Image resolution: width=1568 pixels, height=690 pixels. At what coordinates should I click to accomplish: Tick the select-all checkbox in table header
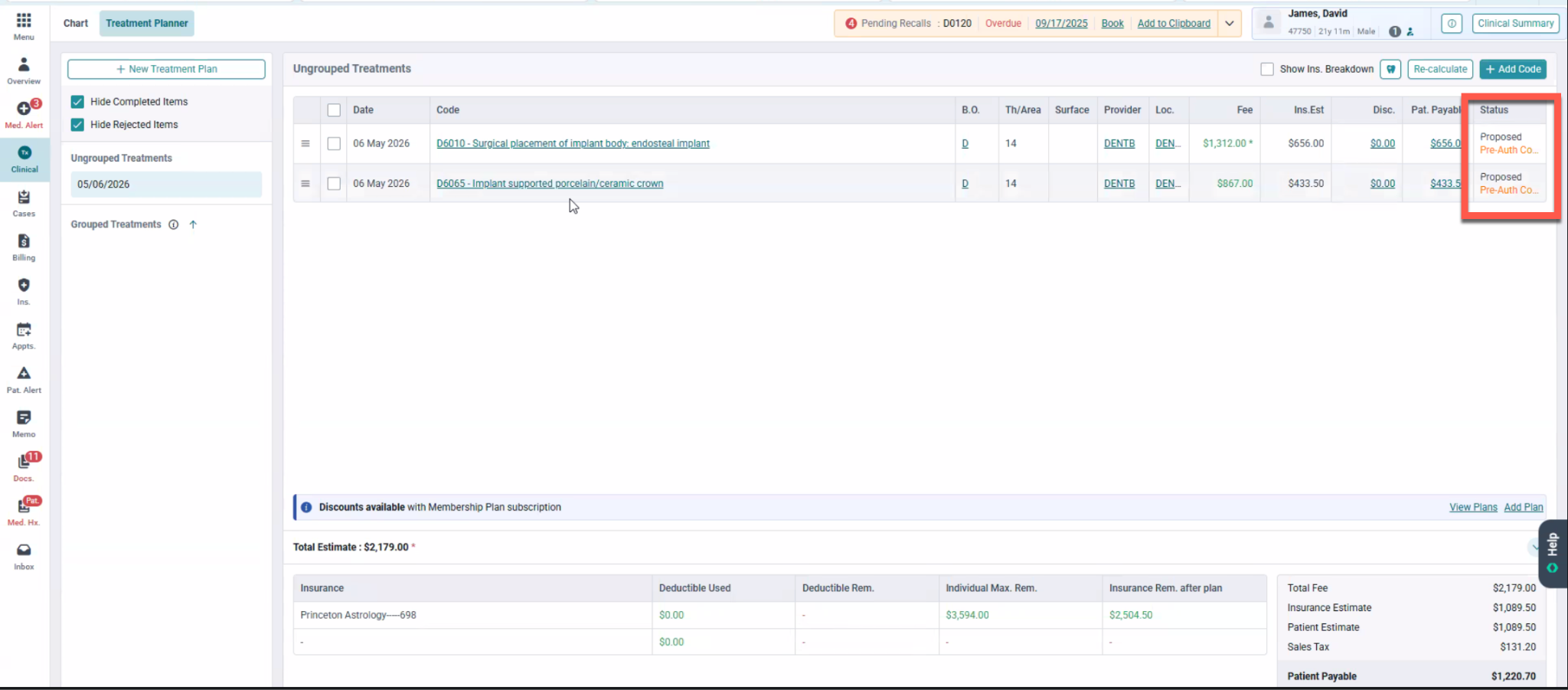(x=334, y=110)
